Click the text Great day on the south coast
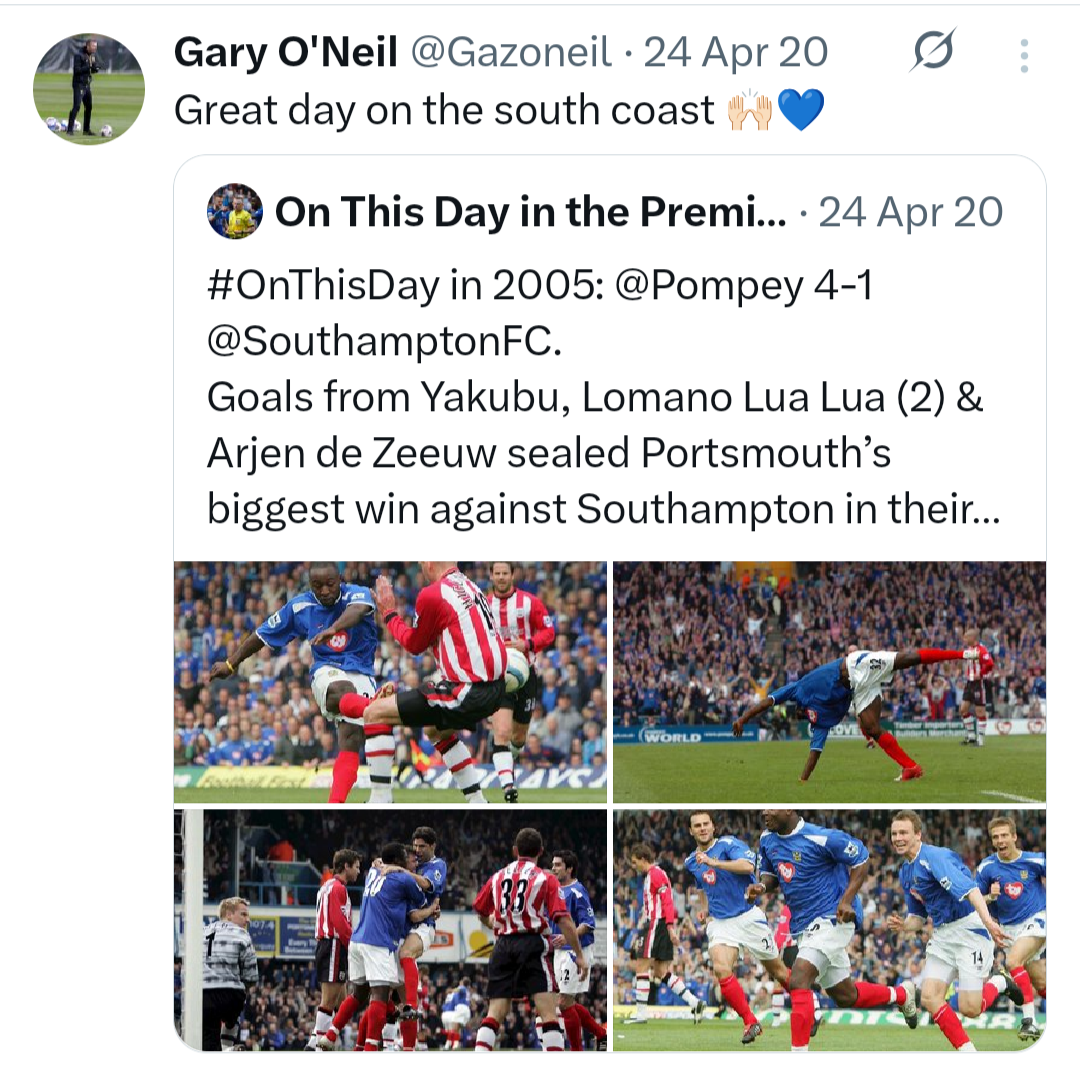This screenshot has height=1067, width=1080. pos(444,112)
